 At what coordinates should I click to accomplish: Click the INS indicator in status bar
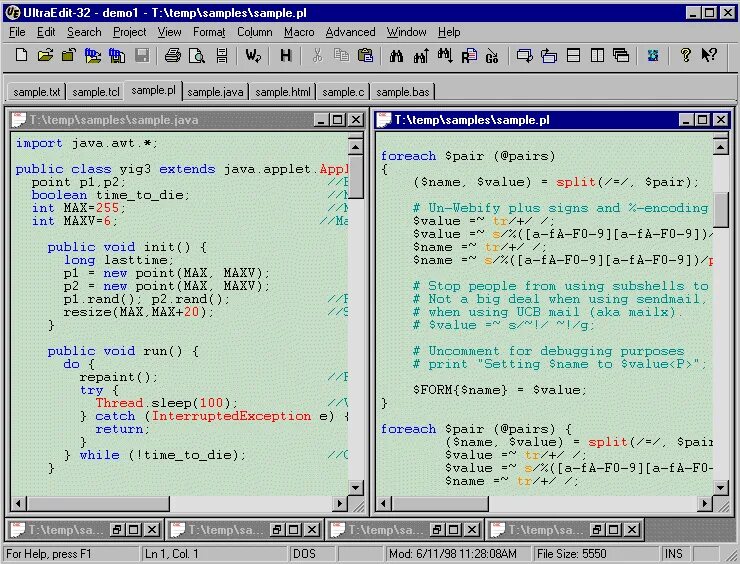[x=673, y=554]
